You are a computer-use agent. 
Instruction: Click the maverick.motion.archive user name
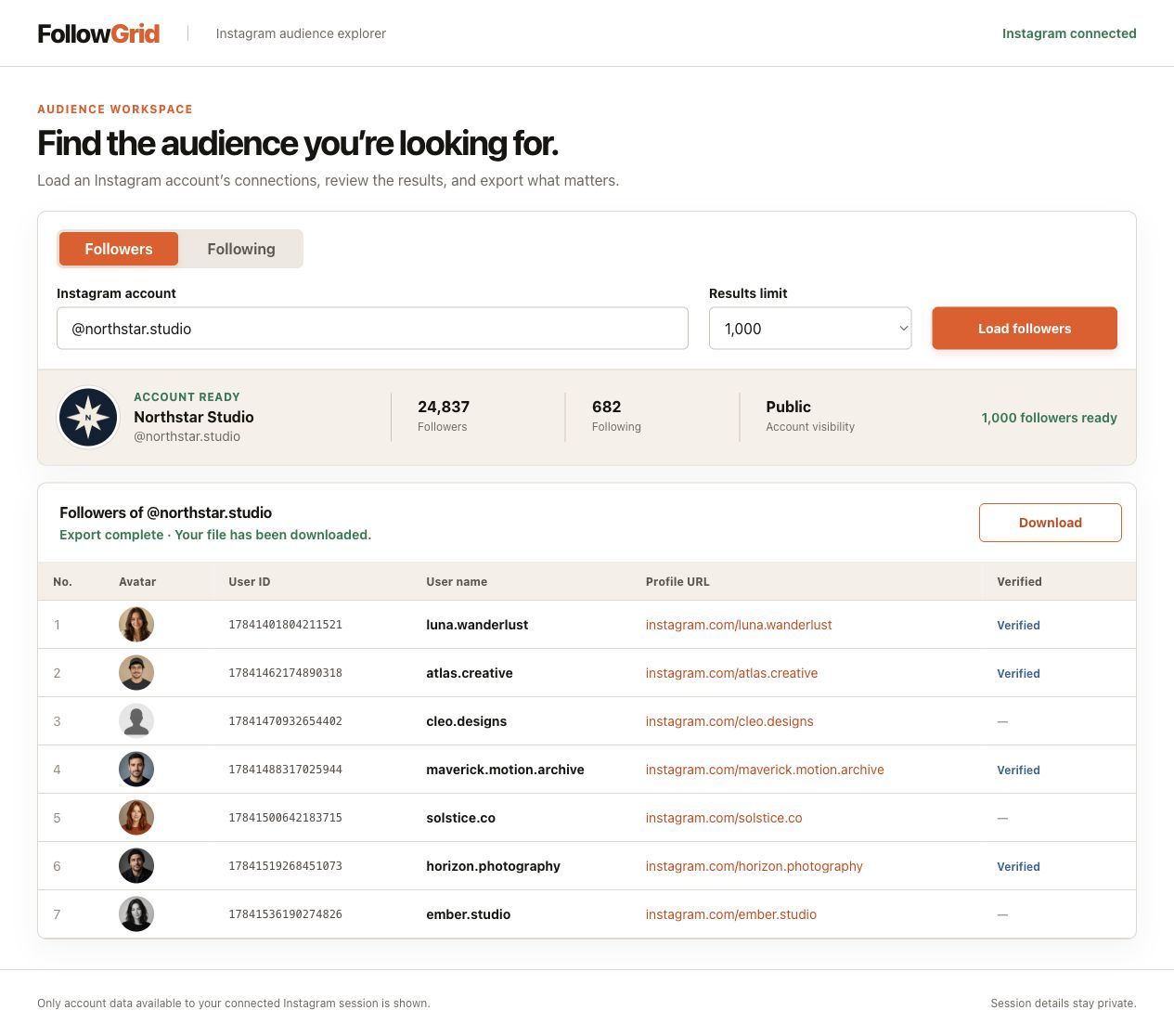[x=505, y=770]
